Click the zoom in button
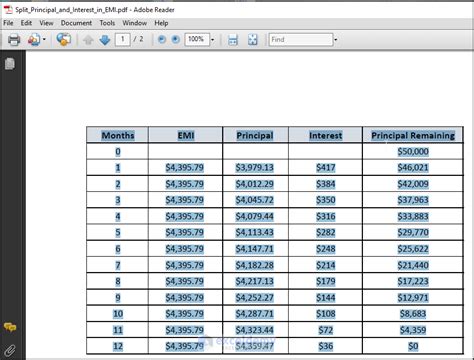 [175, 40]
